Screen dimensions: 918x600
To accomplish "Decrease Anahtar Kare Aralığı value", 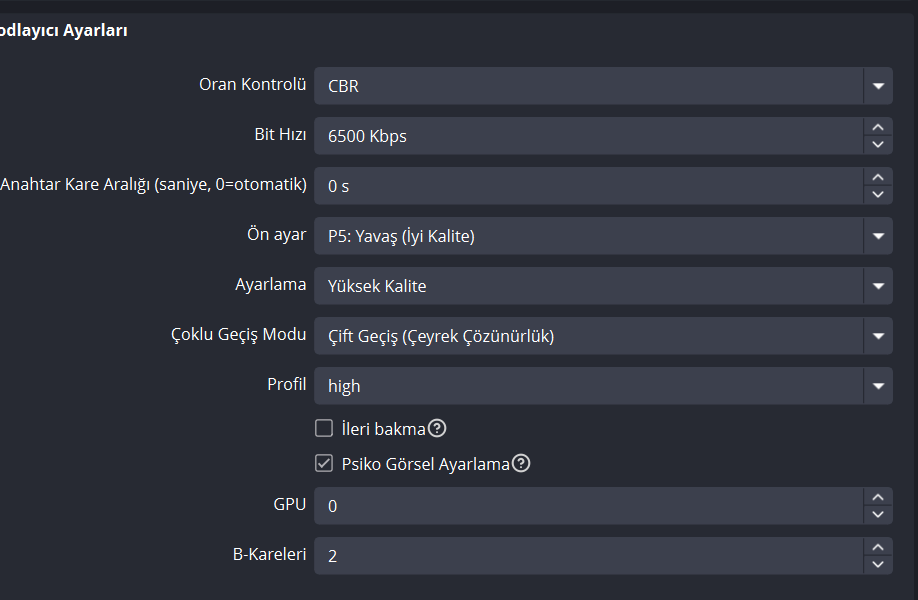I will click(x=878, y=195).
